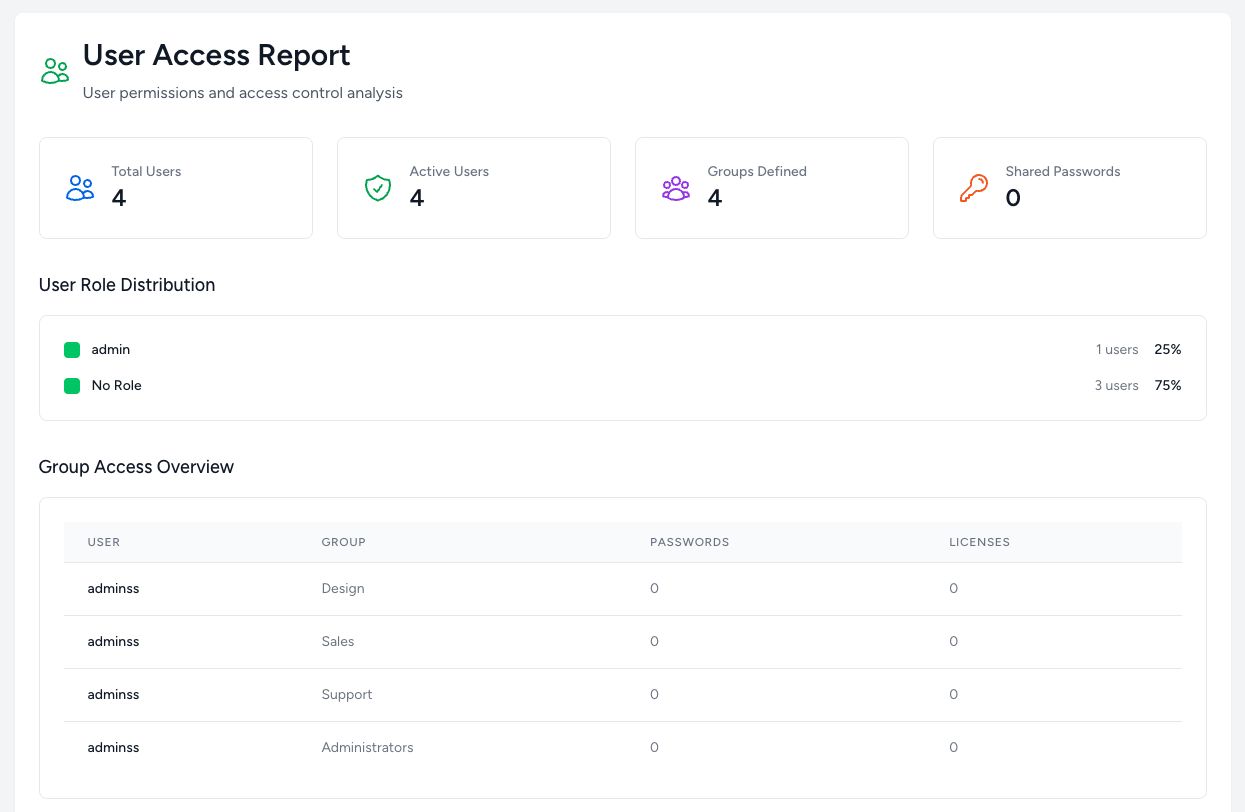Click the '1 users' count for admin

click(x=1116, y=350)
